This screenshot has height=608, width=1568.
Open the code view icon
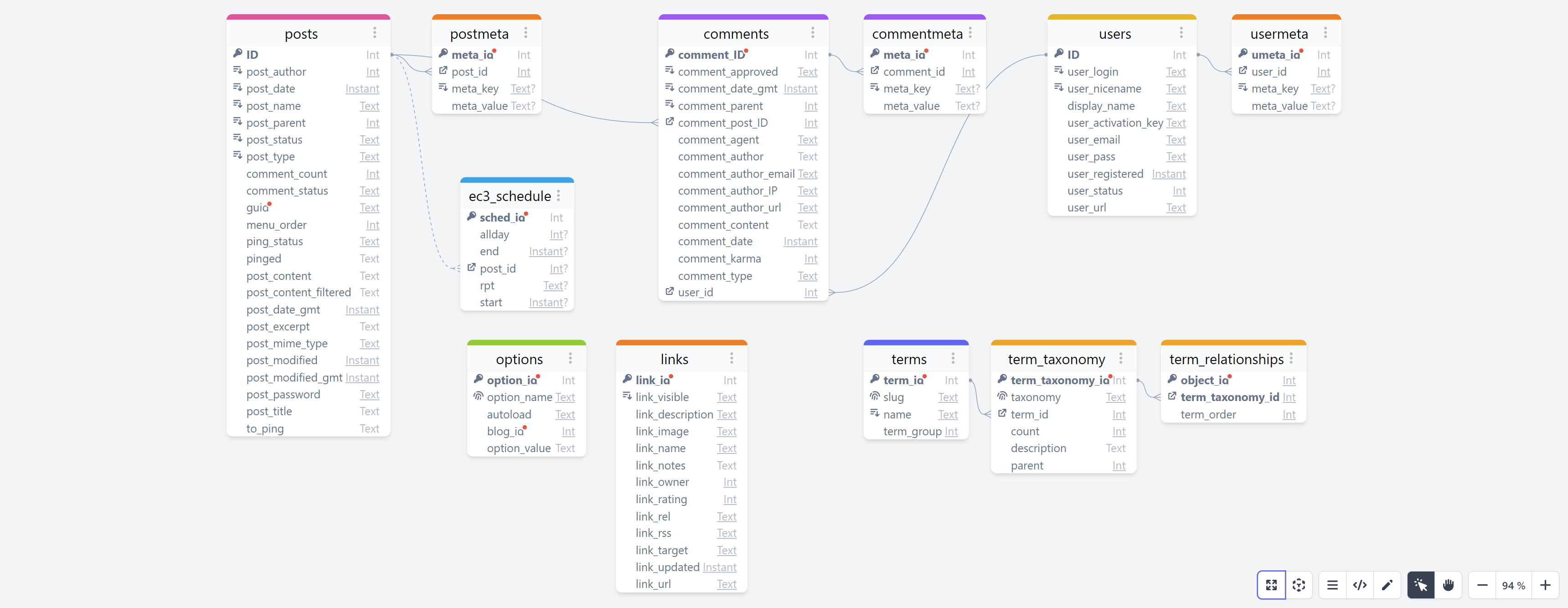click(1359, 585)
